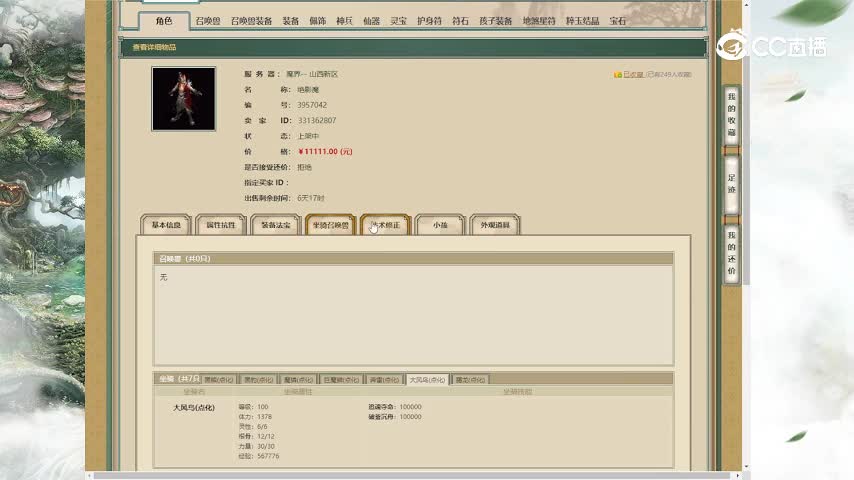Click the horizontal scrollbar right arrow
This screenshot has height=480, width=854.
[738, 476]
